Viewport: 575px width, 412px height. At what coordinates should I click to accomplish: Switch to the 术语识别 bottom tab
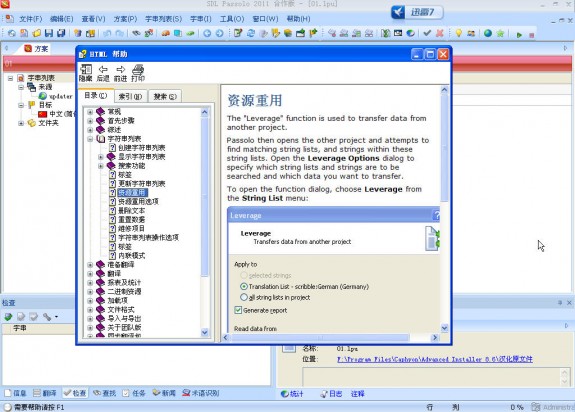pos(201,393)
